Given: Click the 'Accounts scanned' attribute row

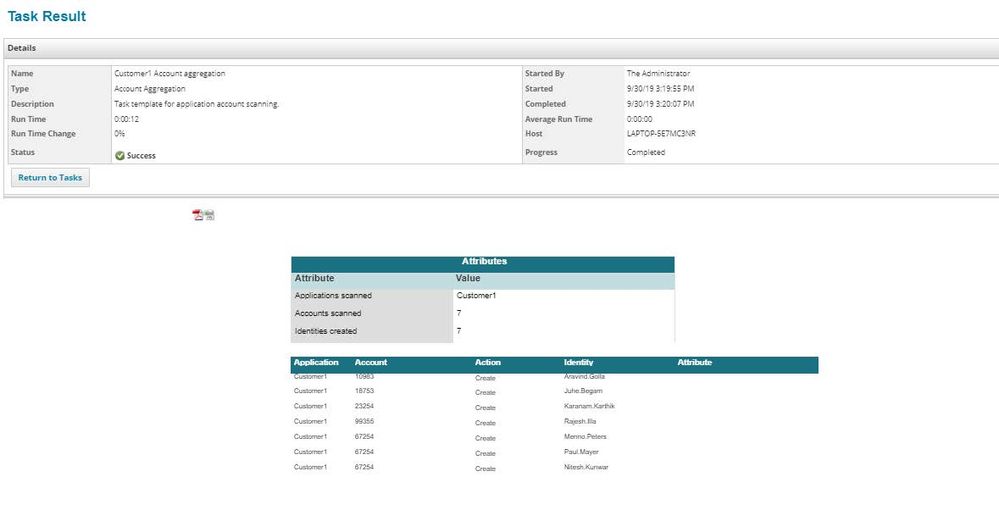Looking at the screenshot, I should (x=483, y=314).
